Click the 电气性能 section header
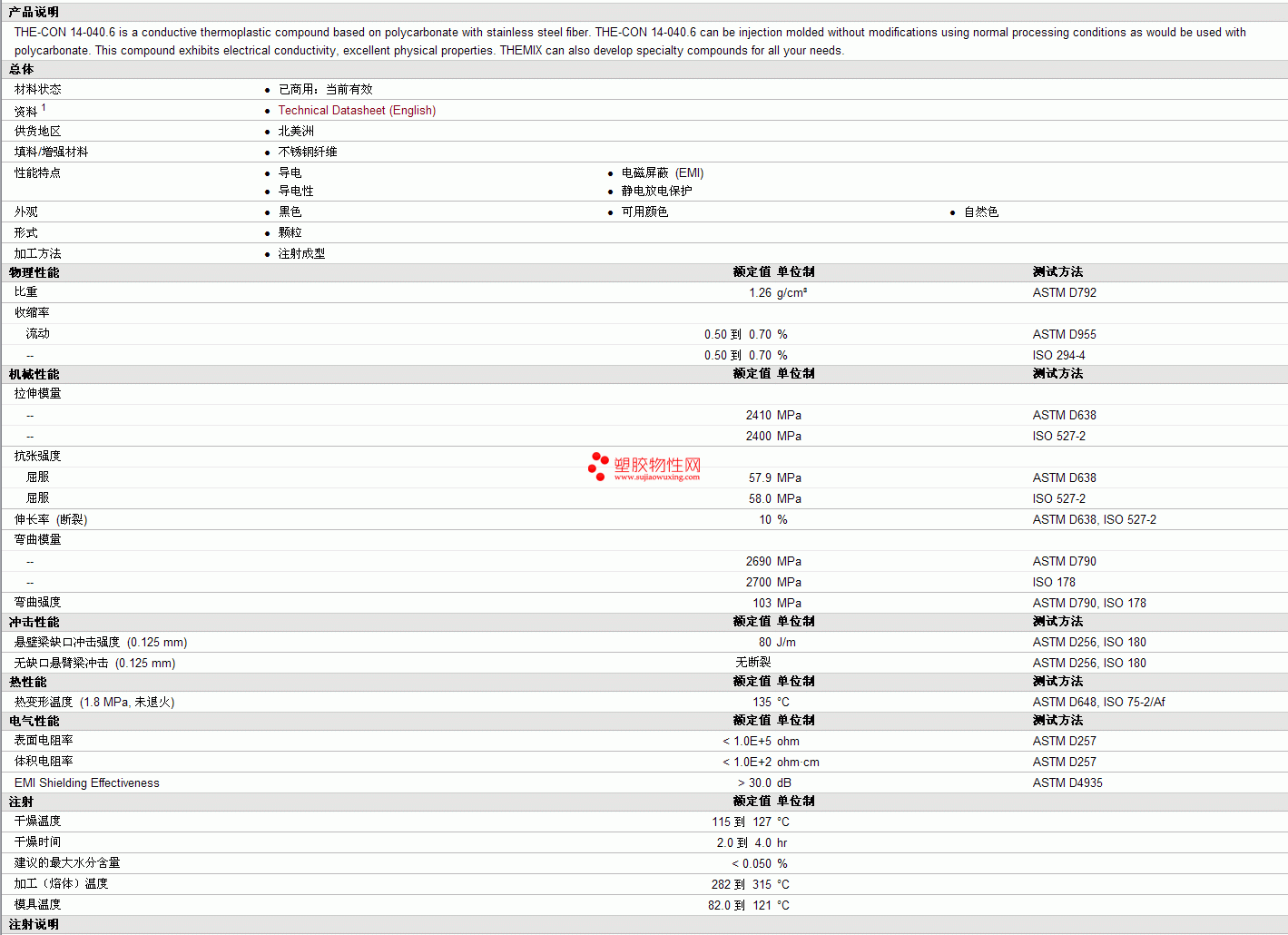The image size is (1288, 935). tap(34, 721)
